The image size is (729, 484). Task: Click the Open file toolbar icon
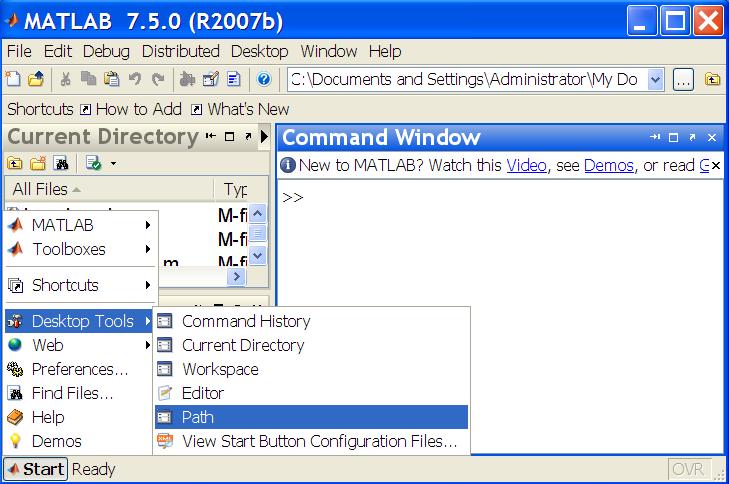[35, 80]
